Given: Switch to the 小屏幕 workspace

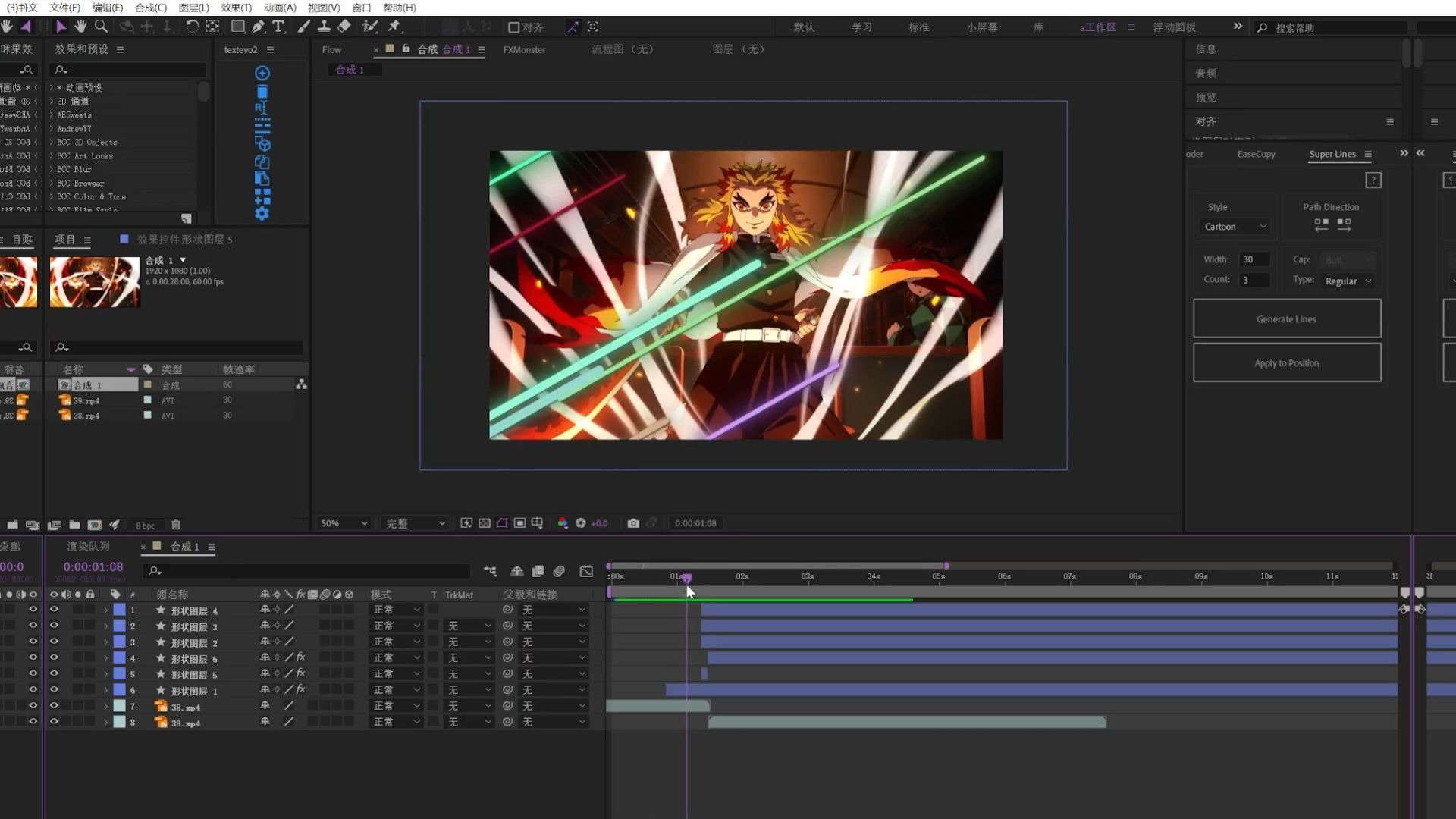Looking at the screenshot, I should pos(982,27).
